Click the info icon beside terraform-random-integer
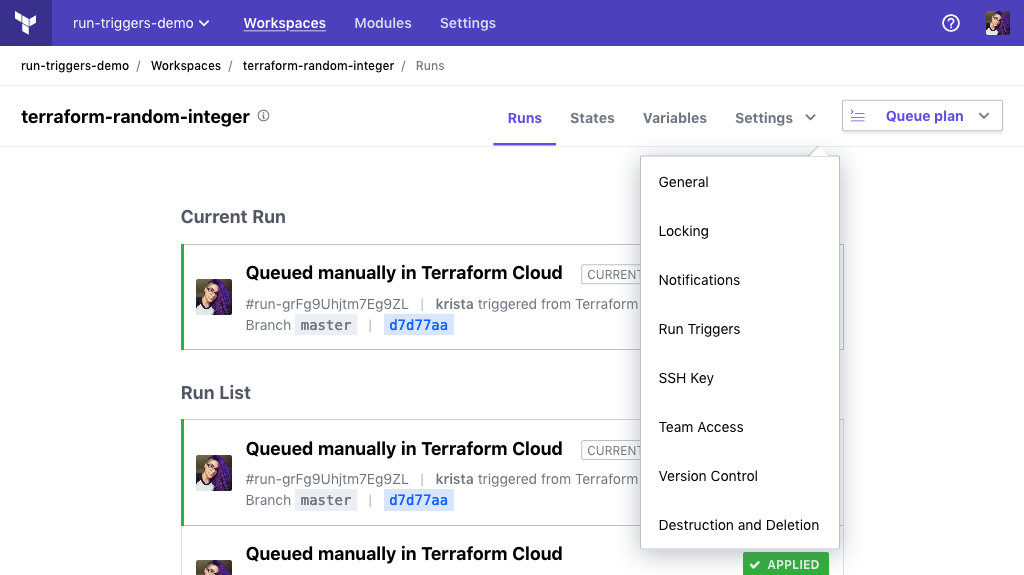This screenshot has height=575, width=1024. pos(263,116)
